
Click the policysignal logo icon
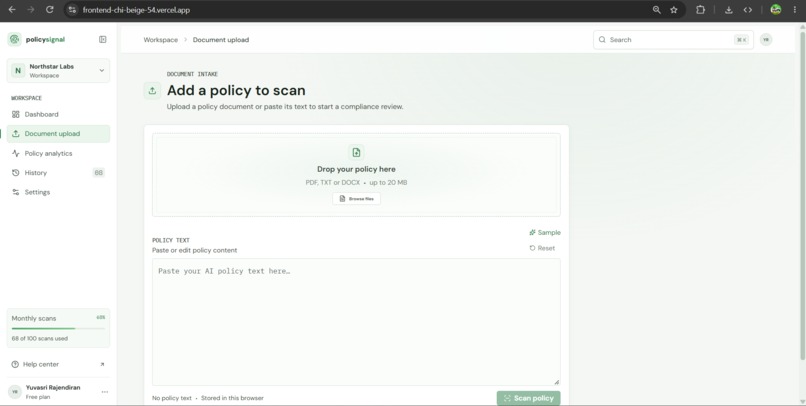pyautogui.click(x=14, y=39)
